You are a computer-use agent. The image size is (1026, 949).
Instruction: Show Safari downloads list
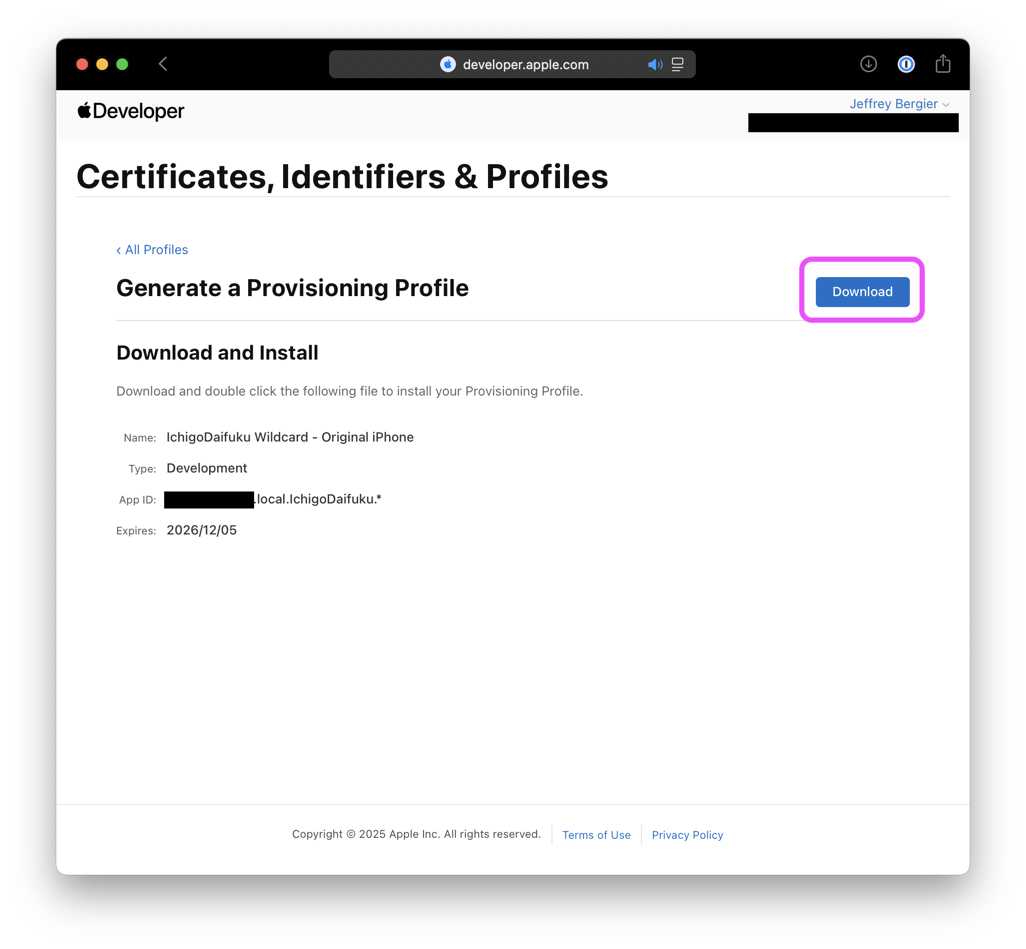click(x=868, y=64)
